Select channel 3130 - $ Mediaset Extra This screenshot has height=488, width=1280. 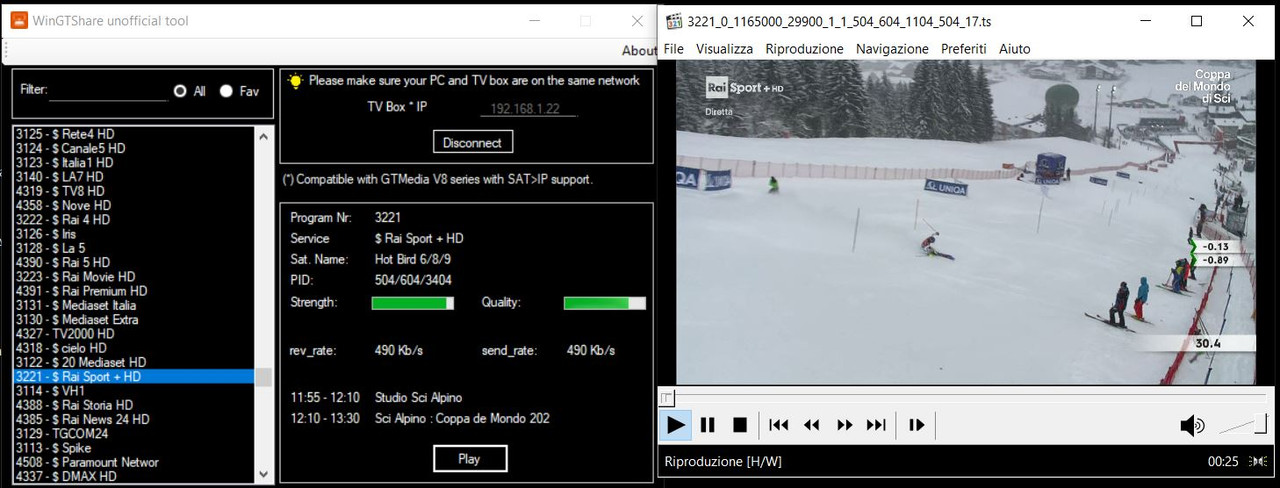point(134,319)
